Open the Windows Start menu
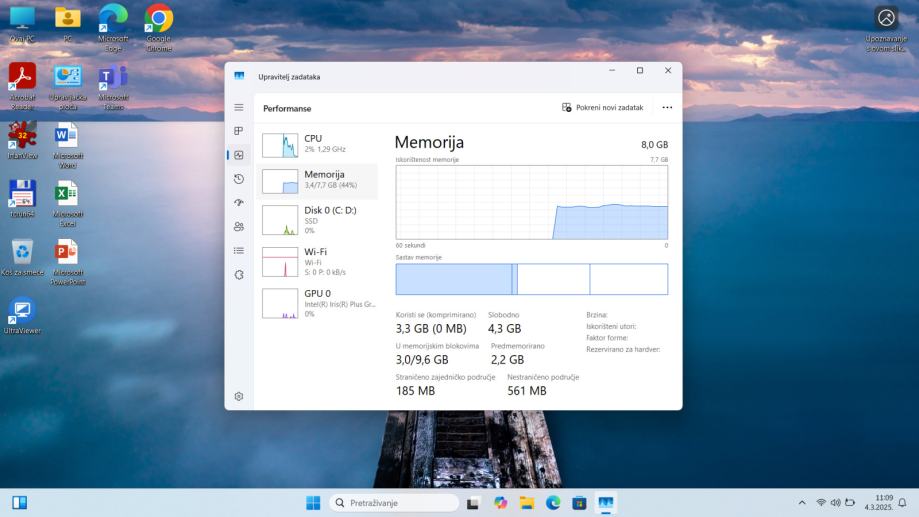 pyautogui.click(x=313, y=503)
